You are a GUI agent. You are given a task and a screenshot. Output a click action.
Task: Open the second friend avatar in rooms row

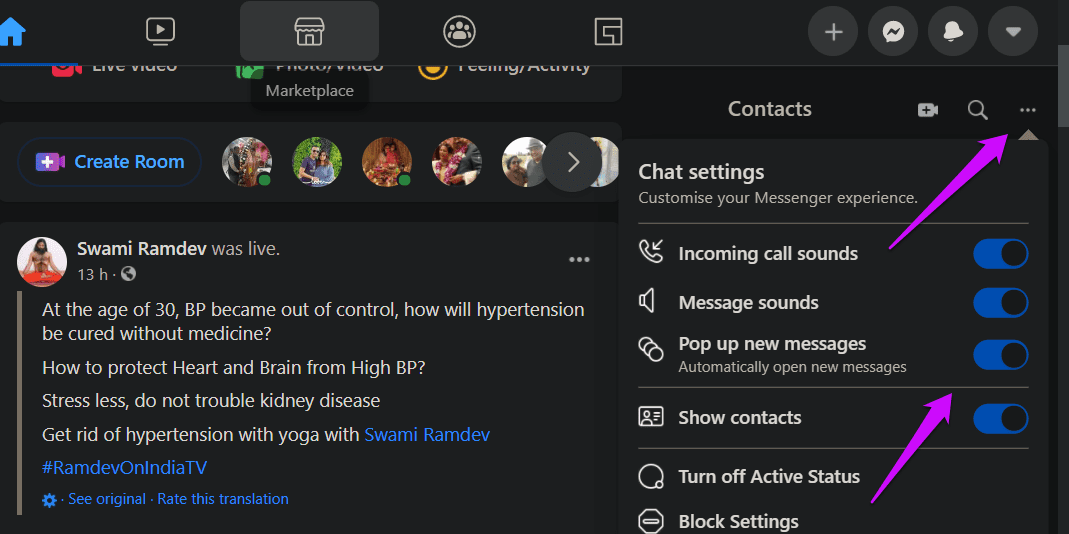point(317,162)
